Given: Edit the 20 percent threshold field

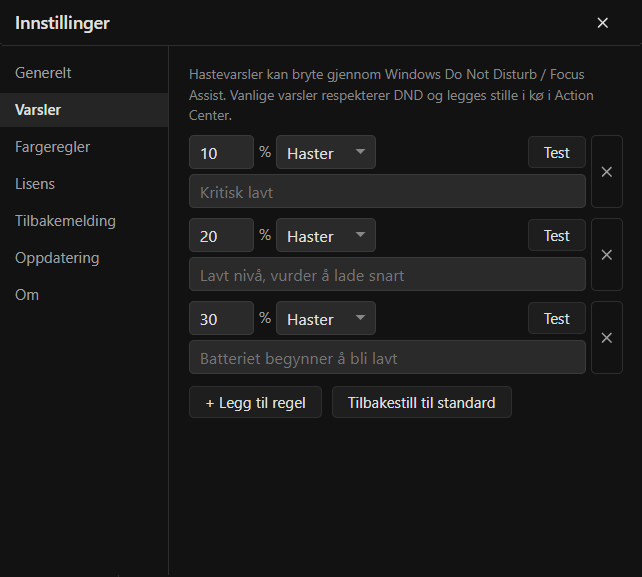Looking at the screenshot, I should pyautogui.click(x=221, y=235).
